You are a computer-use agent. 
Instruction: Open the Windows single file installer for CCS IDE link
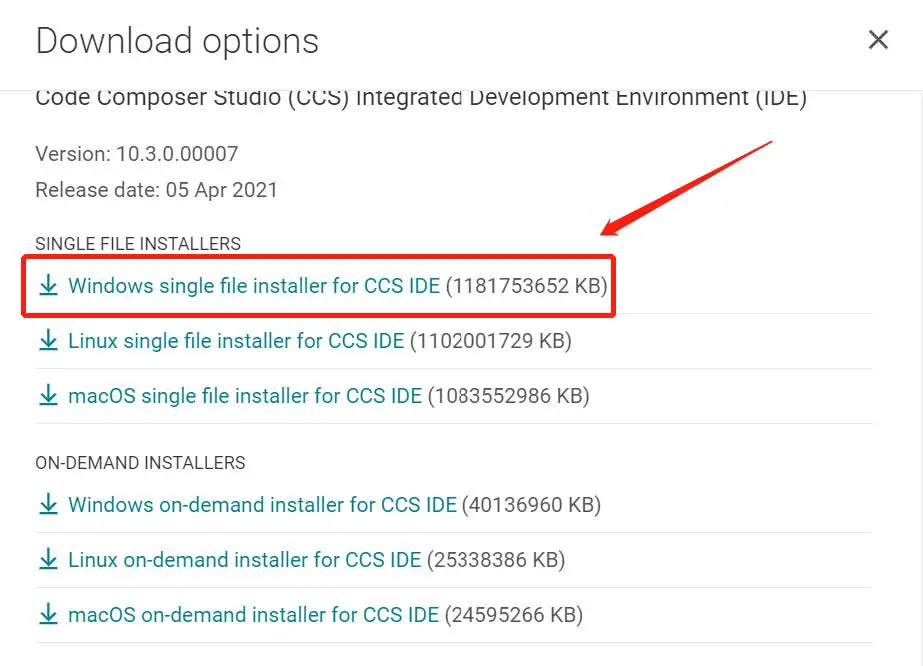(x=254, y=286)
